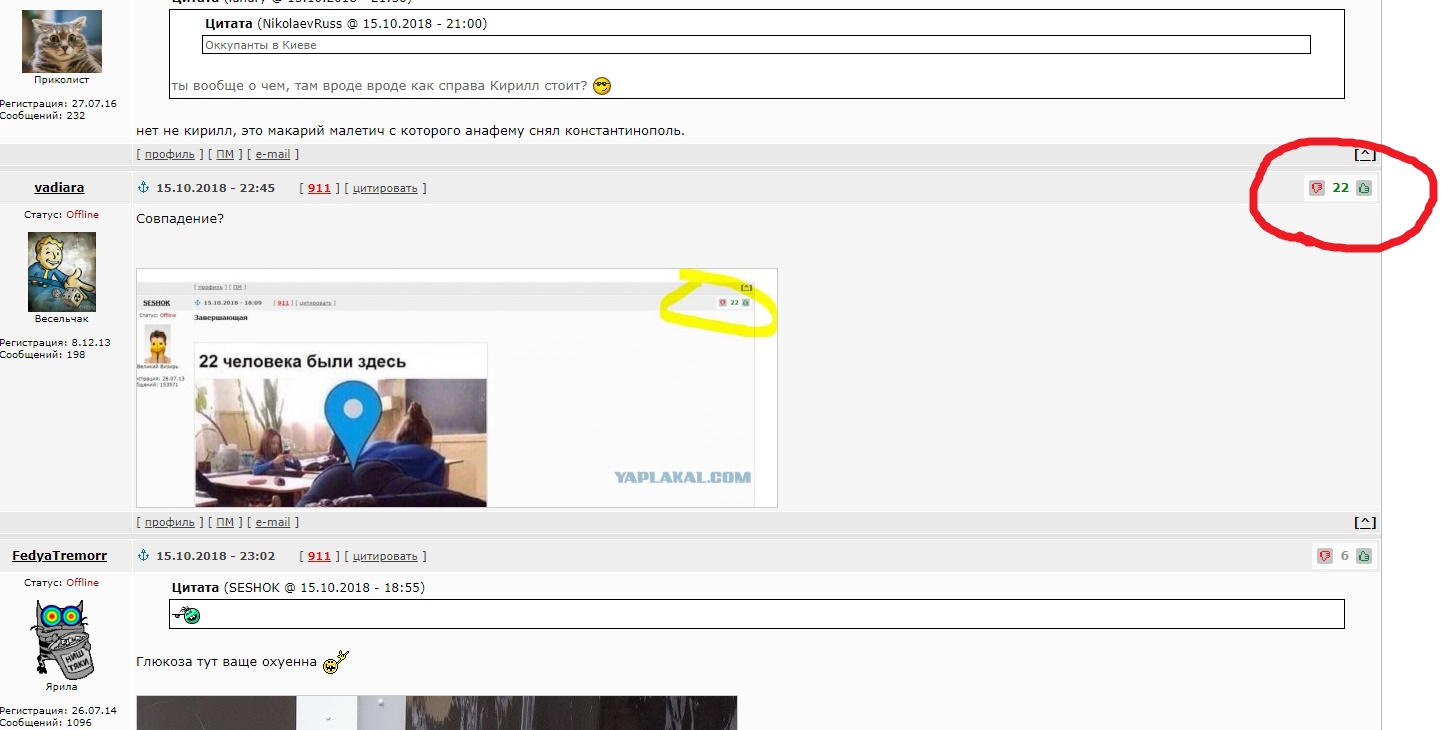This screenshot has width=1441, height=730.
Task: Click the text "Совпадение?"
Action: coord(180,218)
